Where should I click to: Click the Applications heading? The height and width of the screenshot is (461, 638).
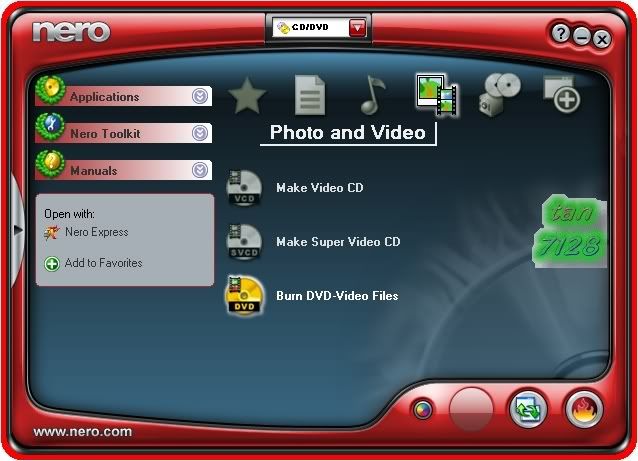coord(105,97)
